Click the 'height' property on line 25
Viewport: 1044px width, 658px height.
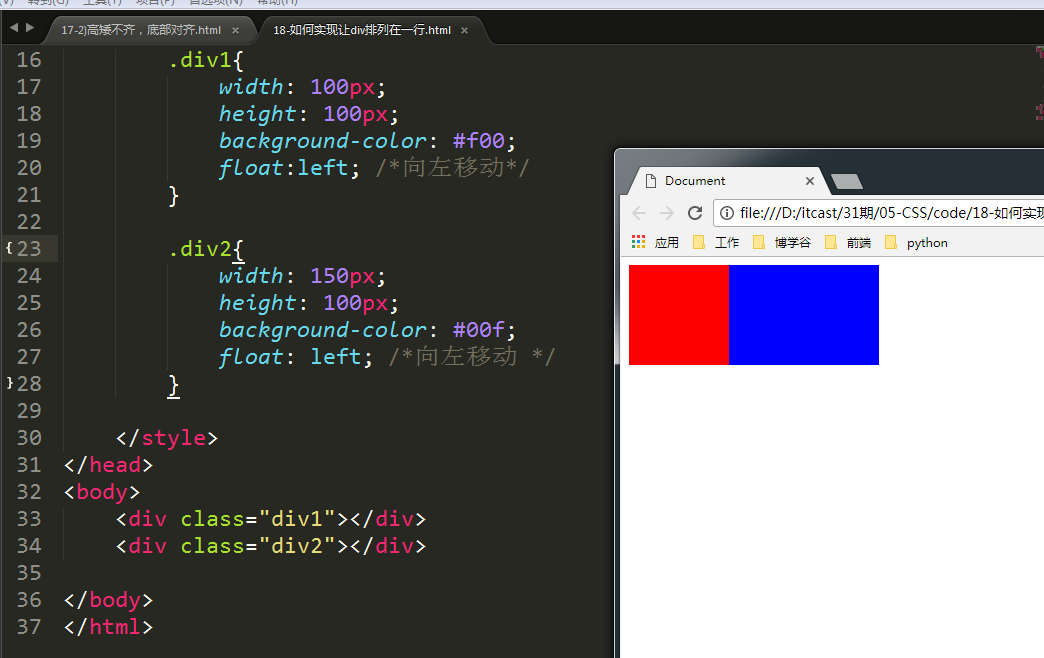coord(258,303)
